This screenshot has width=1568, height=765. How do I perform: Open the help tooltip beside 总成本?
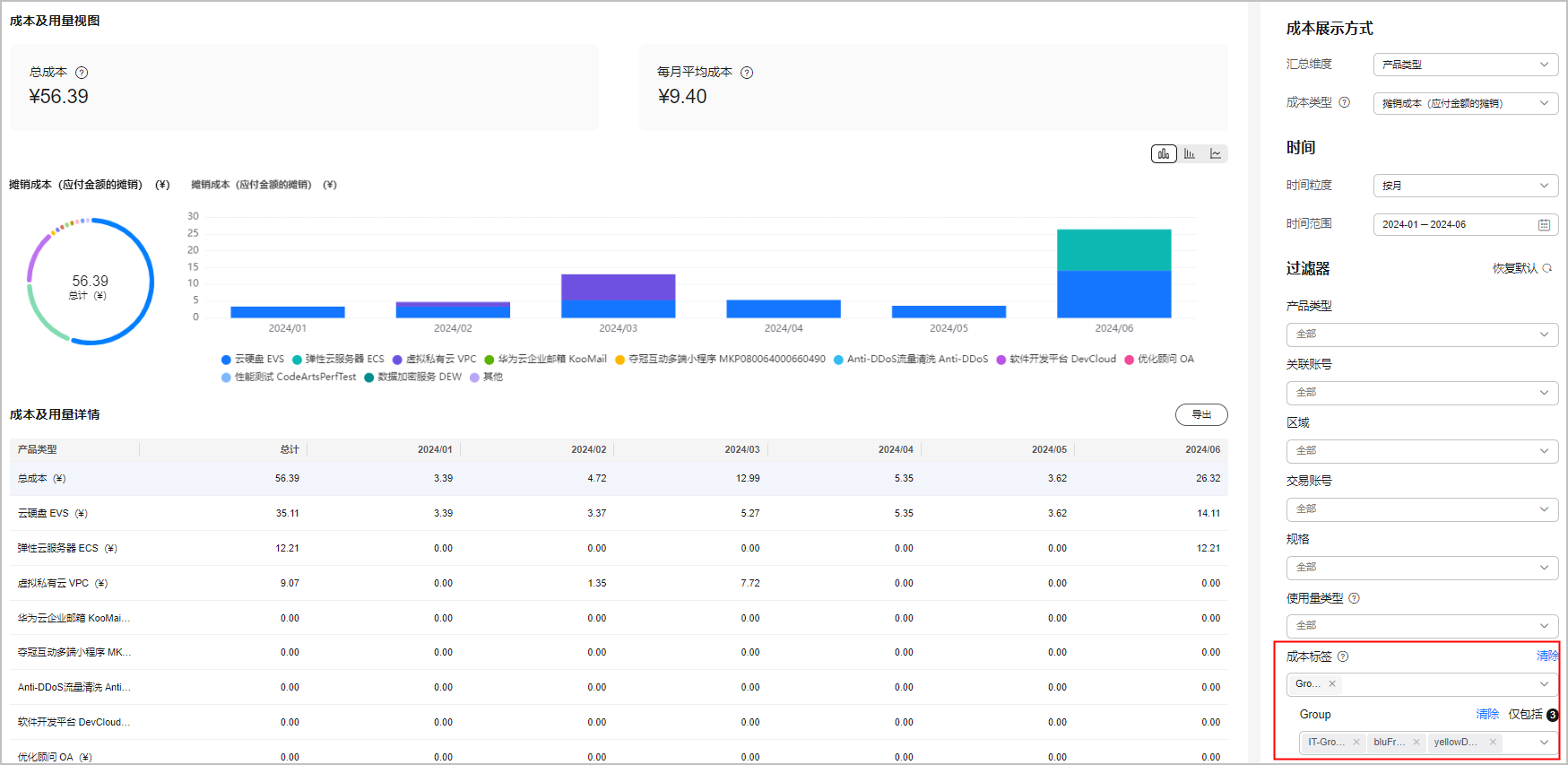(82, 73)
